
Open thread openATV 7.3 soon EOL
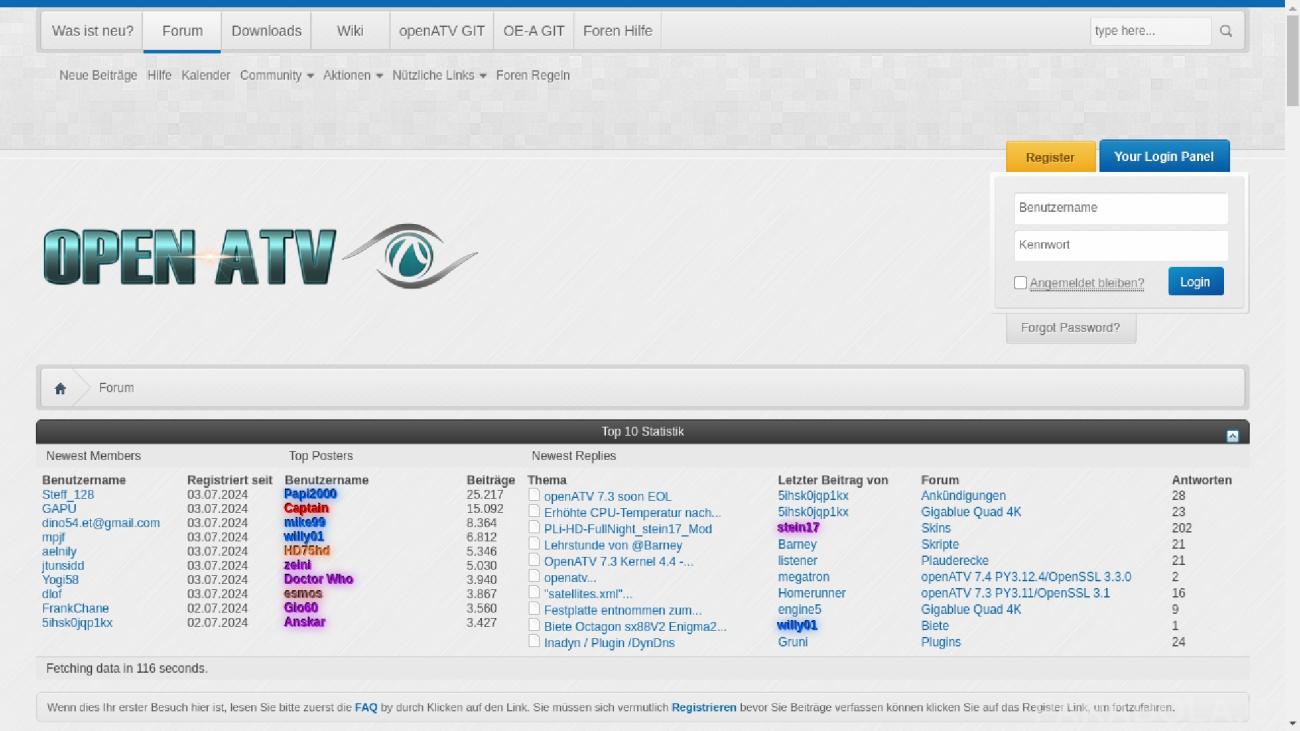tap(607, 496)
